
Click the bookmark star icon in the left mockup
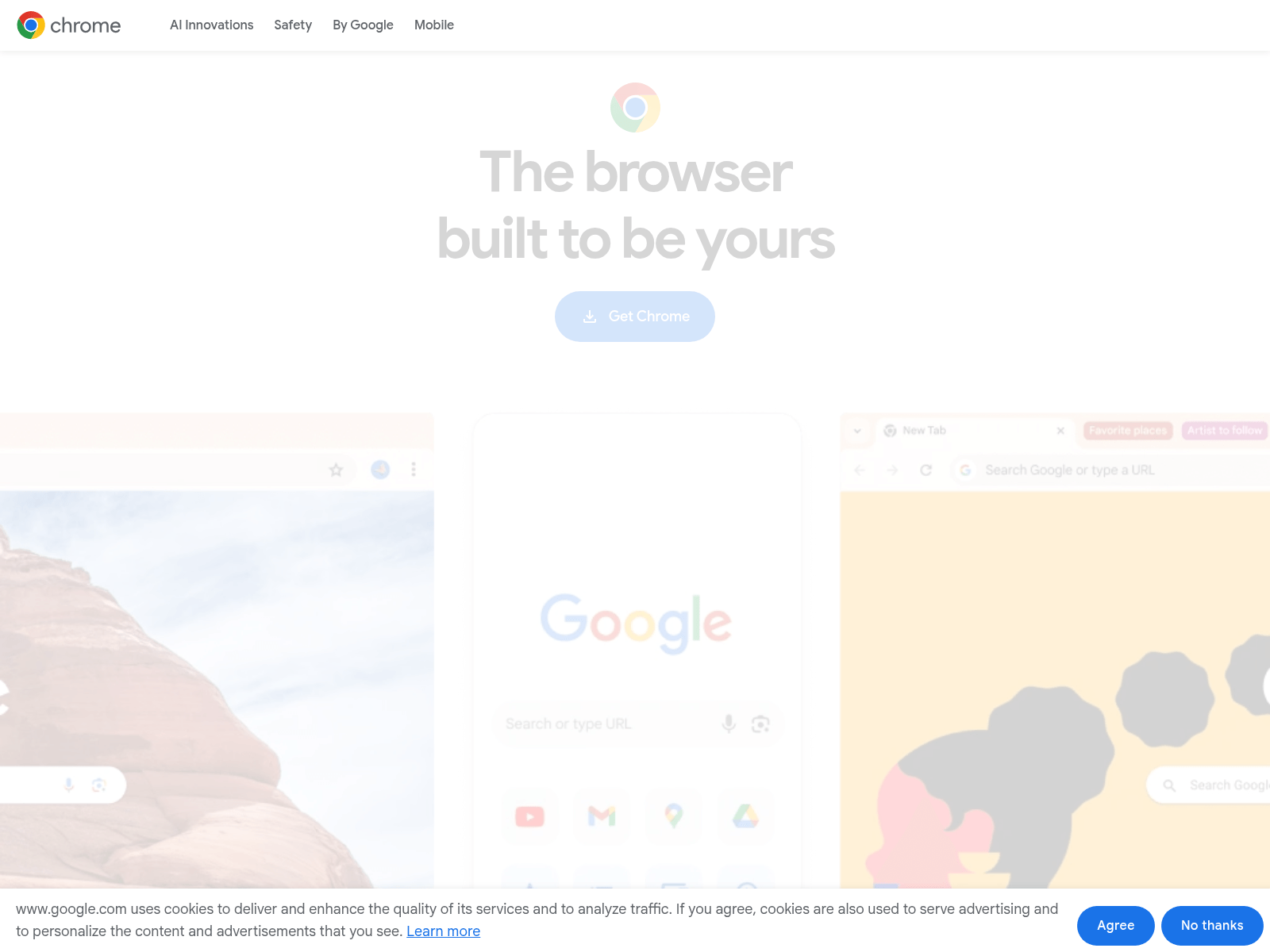[336, 470]
